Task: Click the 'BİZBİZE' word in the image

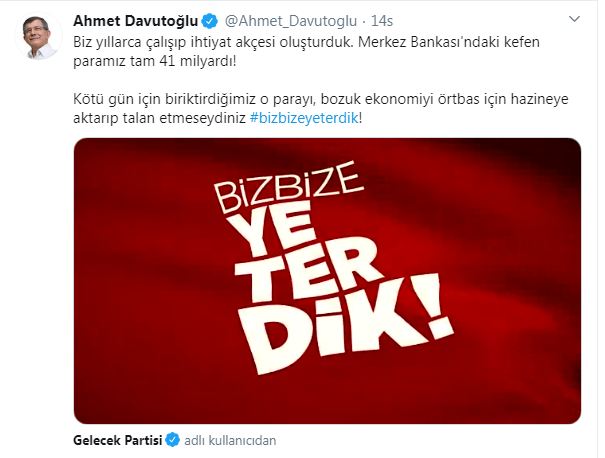Action: click(x=288, y=188)
